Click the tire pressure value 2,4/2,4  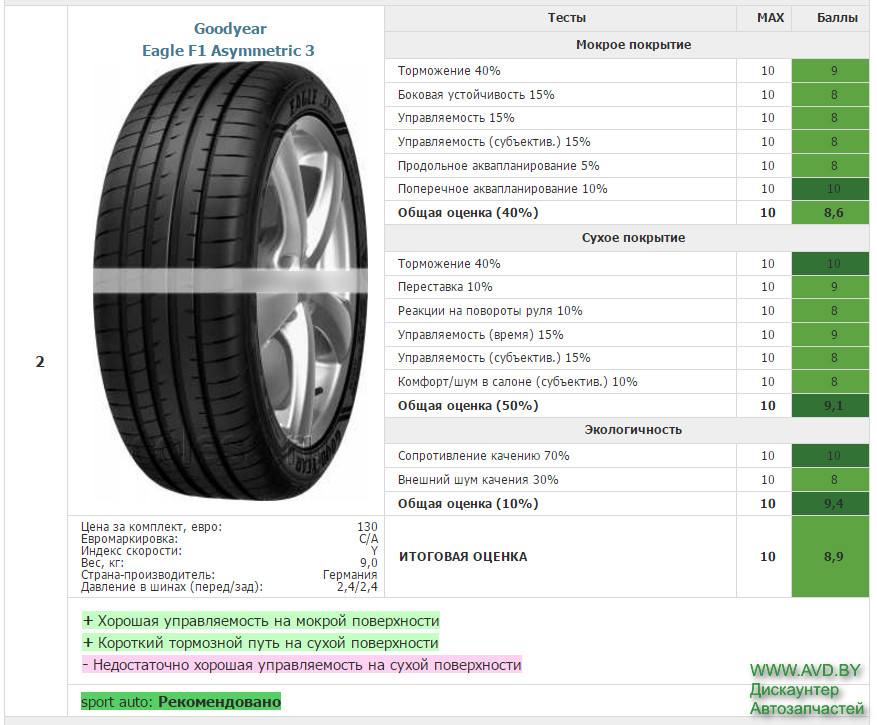coord(357,587)
